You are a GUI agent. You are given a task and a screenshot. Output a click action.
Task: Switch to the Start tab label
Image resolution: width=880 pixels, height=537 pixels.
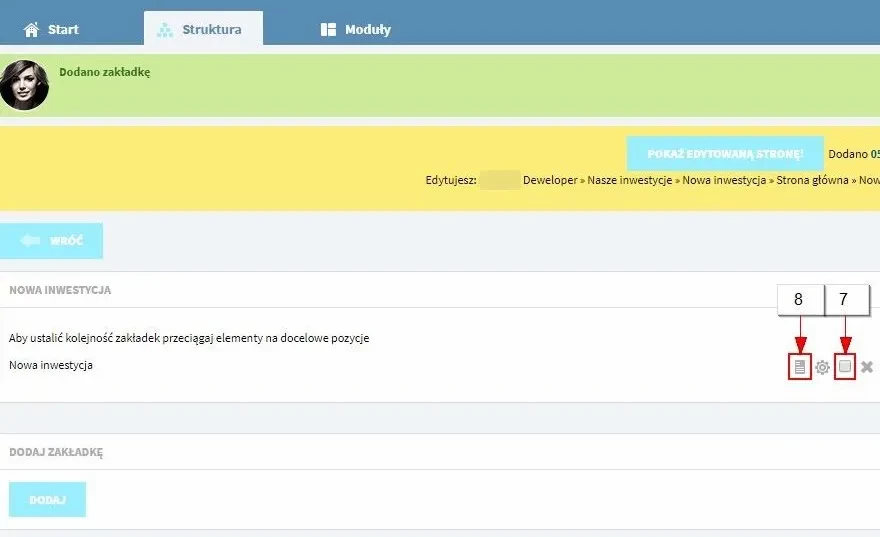[63, 29]
